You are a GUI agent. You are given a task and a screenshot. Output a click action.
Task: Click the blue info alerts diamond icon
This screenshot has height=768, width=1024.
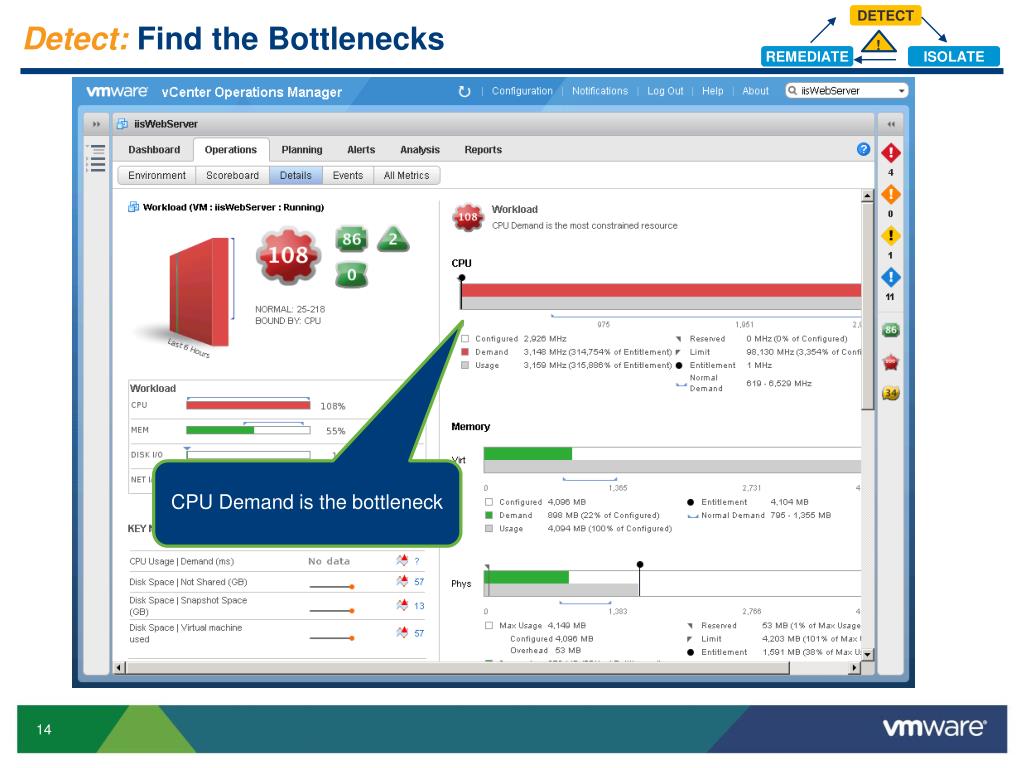(891, 278)
